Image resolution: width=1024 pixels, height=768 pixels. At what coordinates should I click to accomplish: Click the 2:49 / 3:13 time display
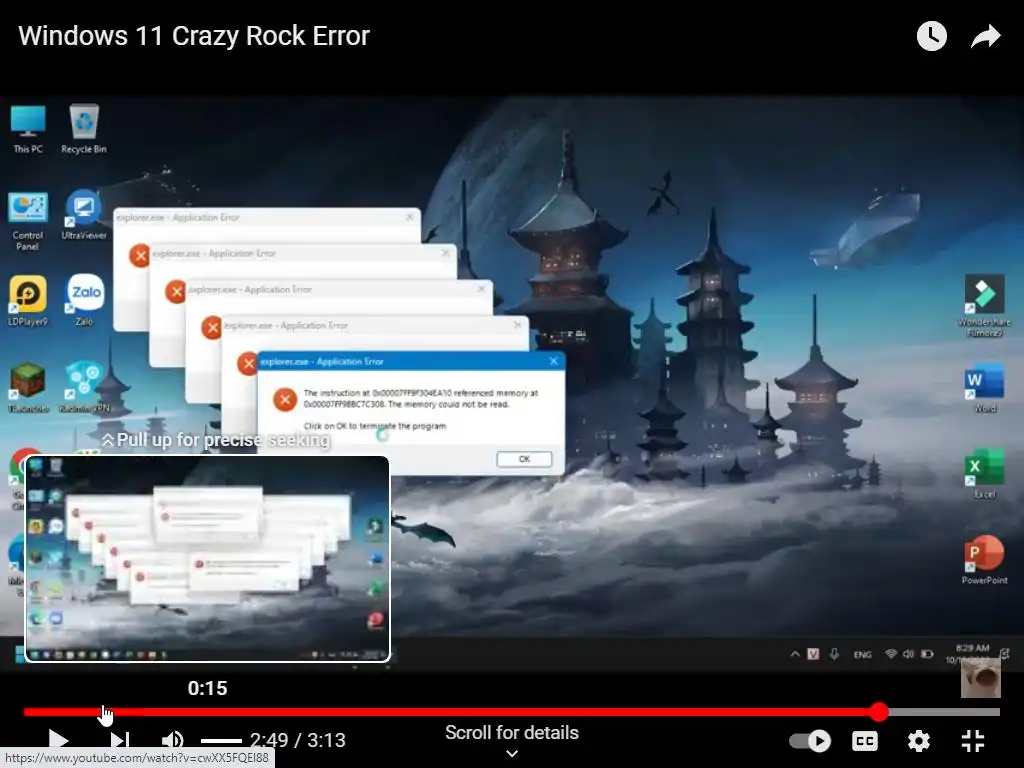pyautogui.click(x=298, y=740)
